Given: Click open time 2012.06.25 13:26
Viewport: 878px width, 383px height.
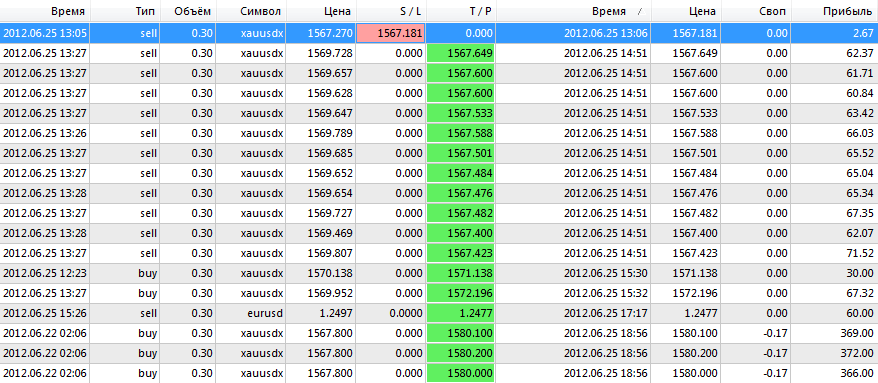Looking at the screenshot, I should coord(45,133).
